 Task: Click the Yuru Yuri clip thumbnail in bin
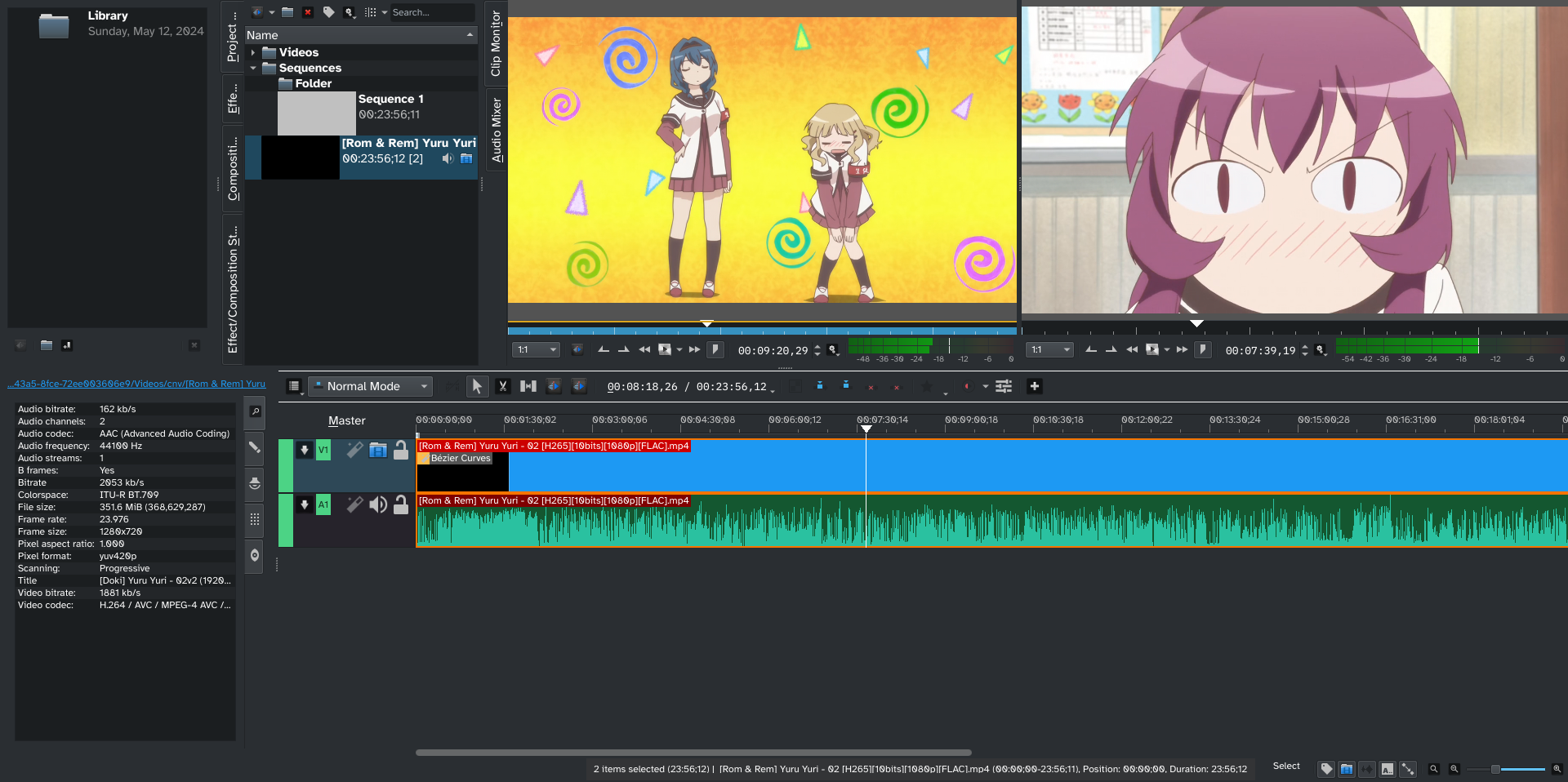(x=300, y=158)
